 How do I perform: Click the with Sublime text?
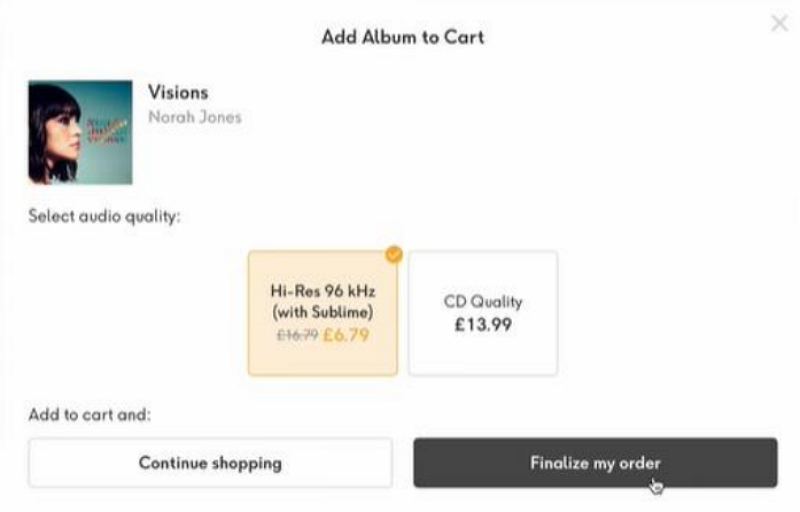[322, 311]
